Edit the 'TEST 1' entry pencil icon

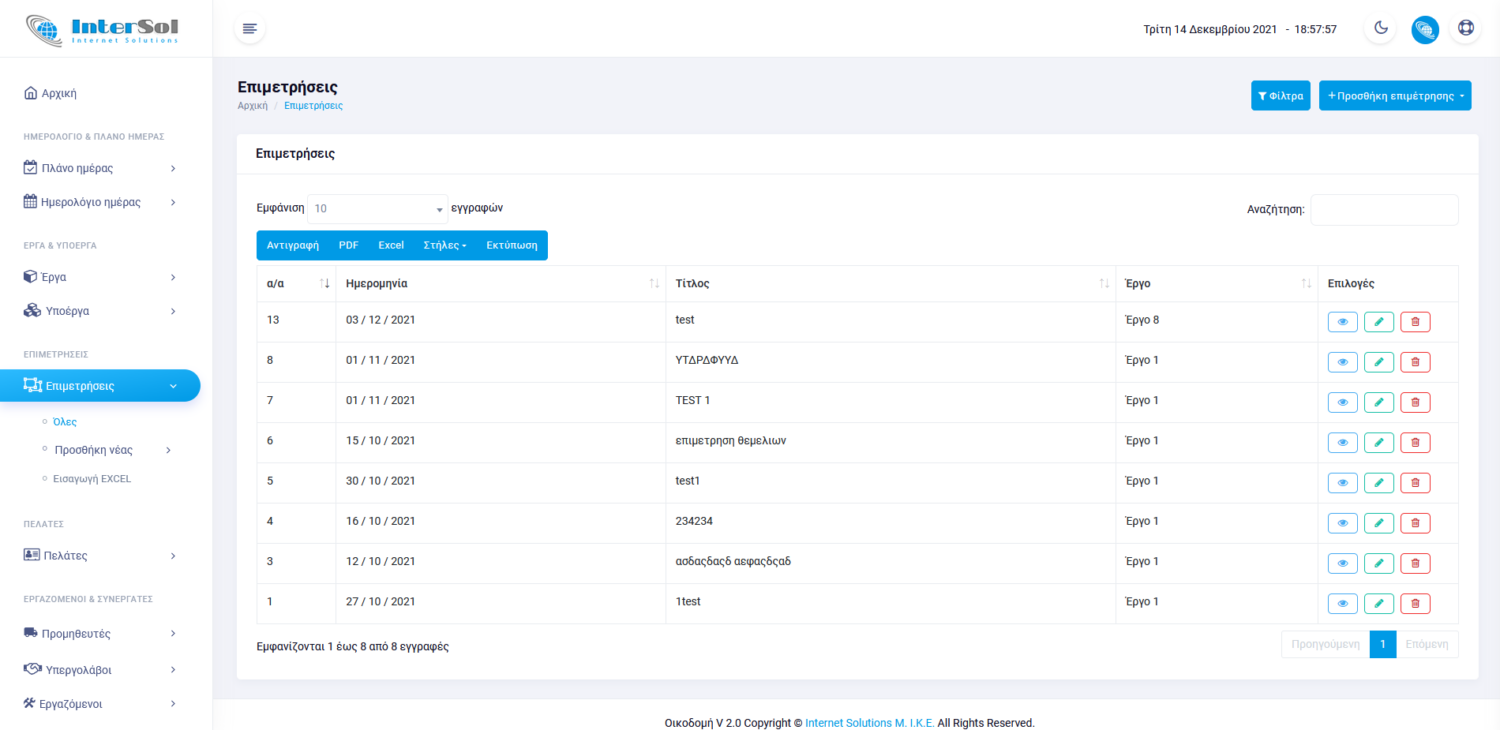1378,402
